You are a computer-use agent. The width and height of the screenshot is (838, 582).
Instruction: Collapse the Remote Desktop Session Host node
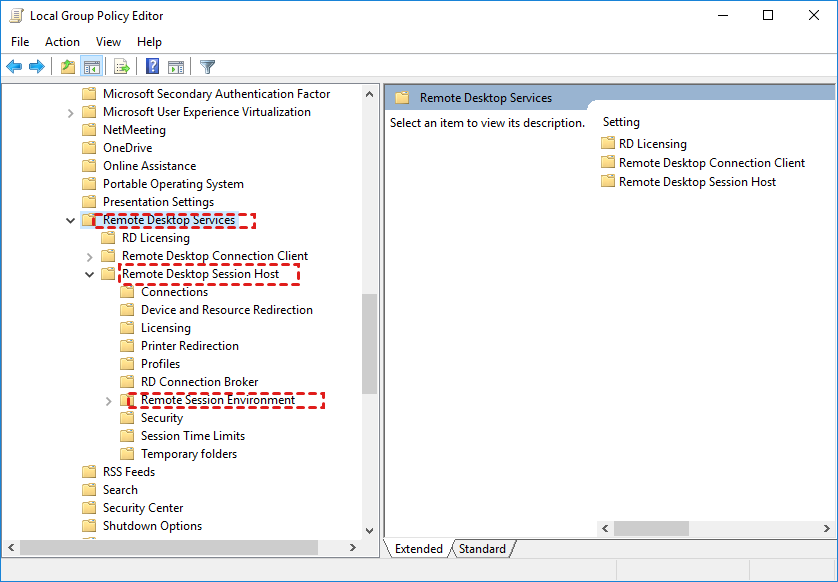point(89,274)
